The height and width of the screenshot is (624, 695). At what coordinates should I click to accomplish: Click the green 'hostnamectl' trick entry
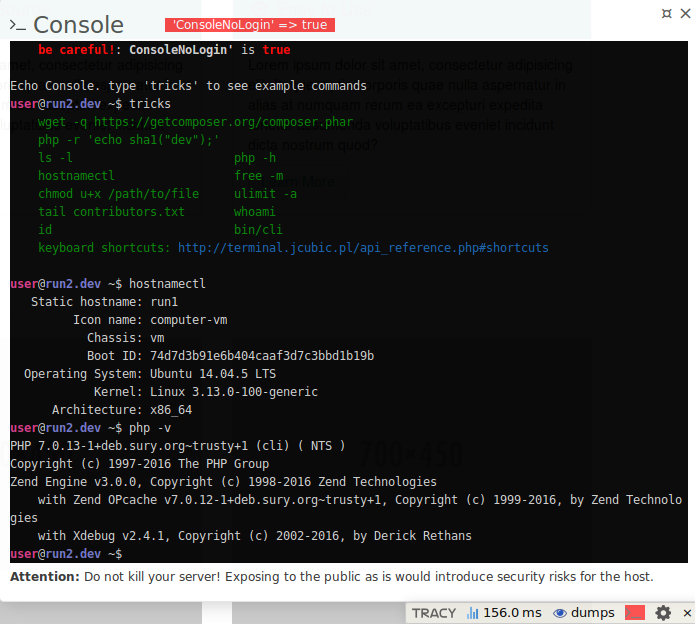click(x=76, y=176)
